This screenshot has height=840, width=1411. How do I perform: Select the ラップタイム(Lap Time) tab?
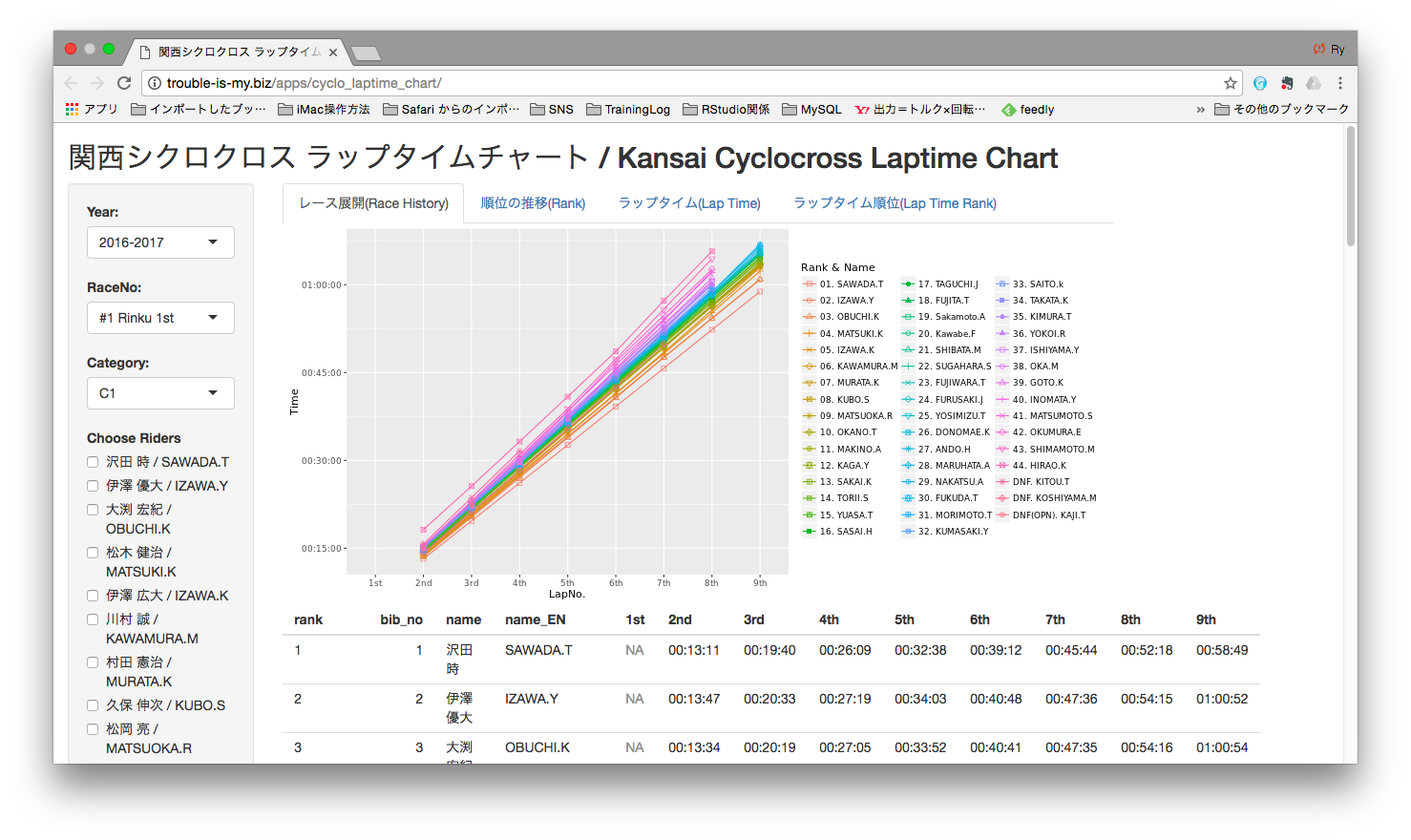[689, 203]
